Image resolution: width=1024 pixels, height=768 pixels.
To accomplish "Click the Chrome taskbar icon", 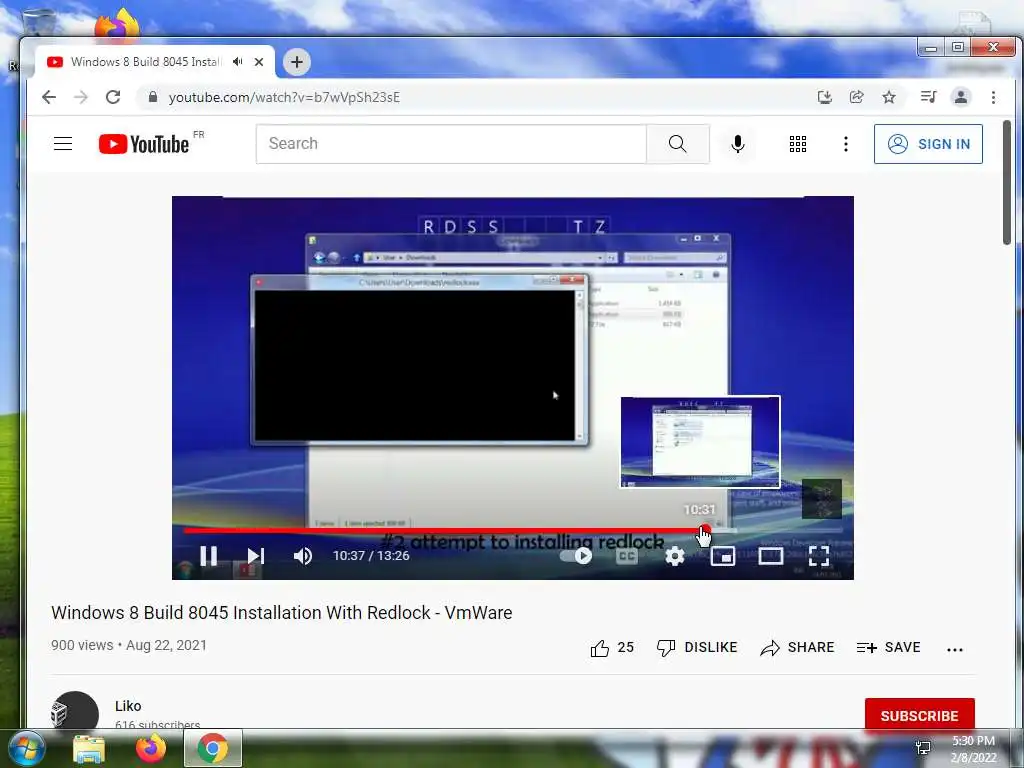I will click(x=213, y=748).
